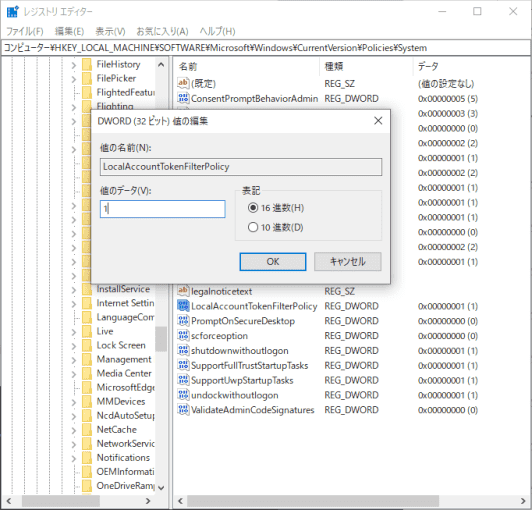The image size is (532, 510).
Task: Click the undockwithoutlogon DWORD icon
Action: (x=183, y=395)
